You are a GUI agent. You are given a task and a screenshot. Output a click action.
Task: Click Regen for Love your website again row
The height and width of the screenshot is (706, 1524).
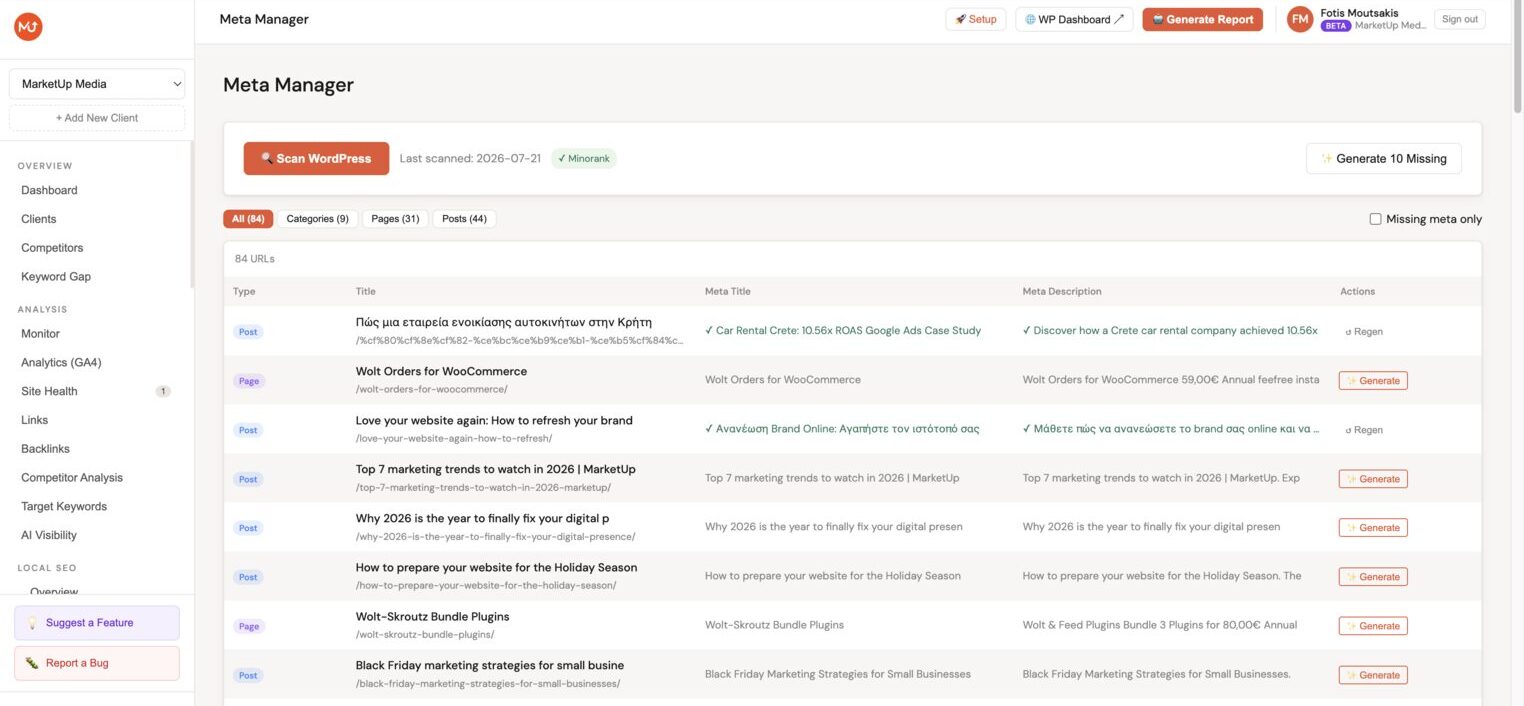pos(1364,430)
